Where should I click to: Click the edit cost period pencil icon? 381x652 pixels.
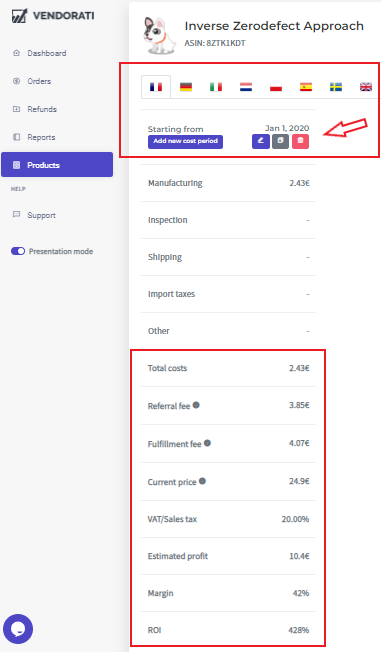[x=261, y=141]
